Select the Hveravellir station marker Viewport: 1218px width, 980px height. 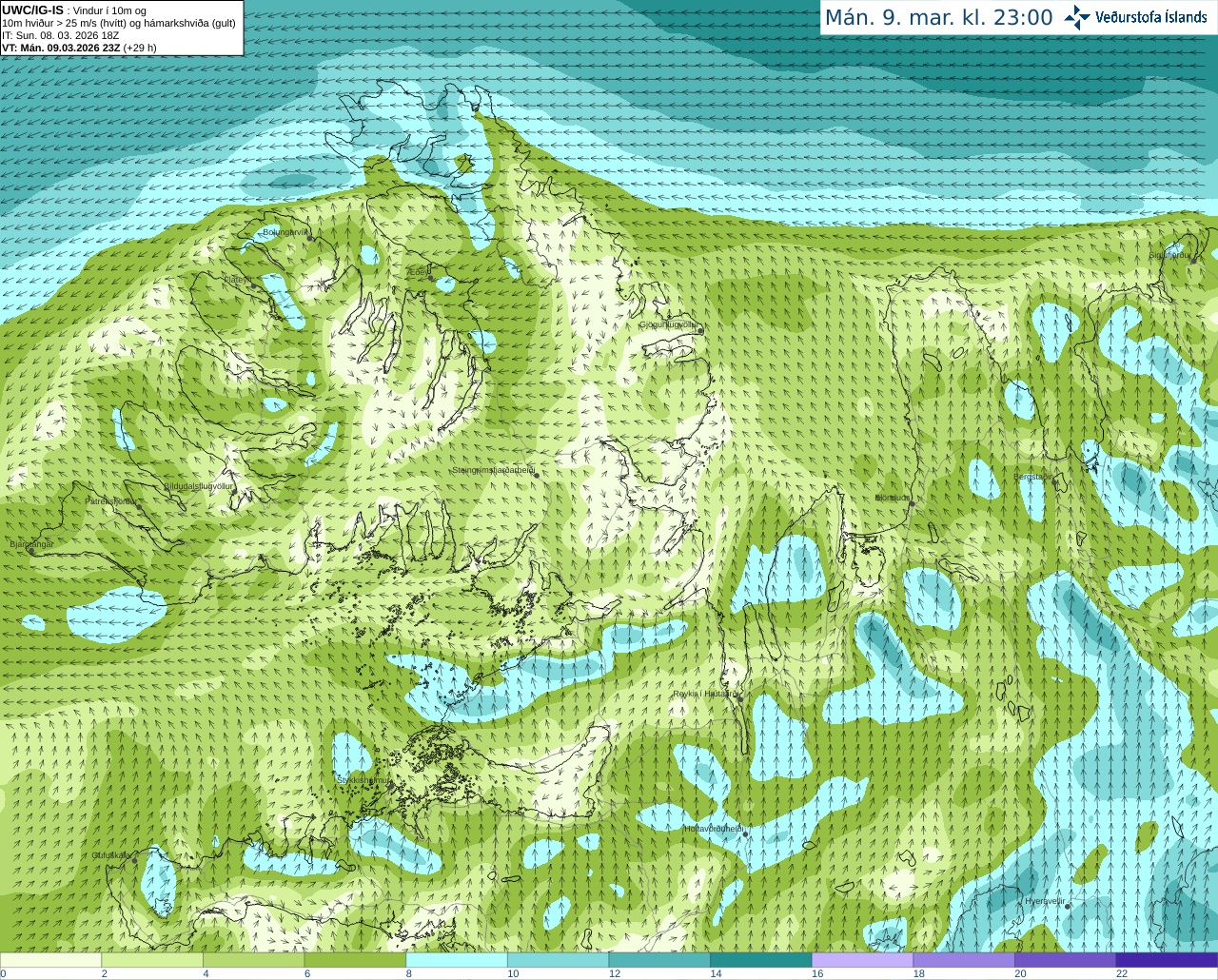pyautogui.click(x=1068, y=906)
